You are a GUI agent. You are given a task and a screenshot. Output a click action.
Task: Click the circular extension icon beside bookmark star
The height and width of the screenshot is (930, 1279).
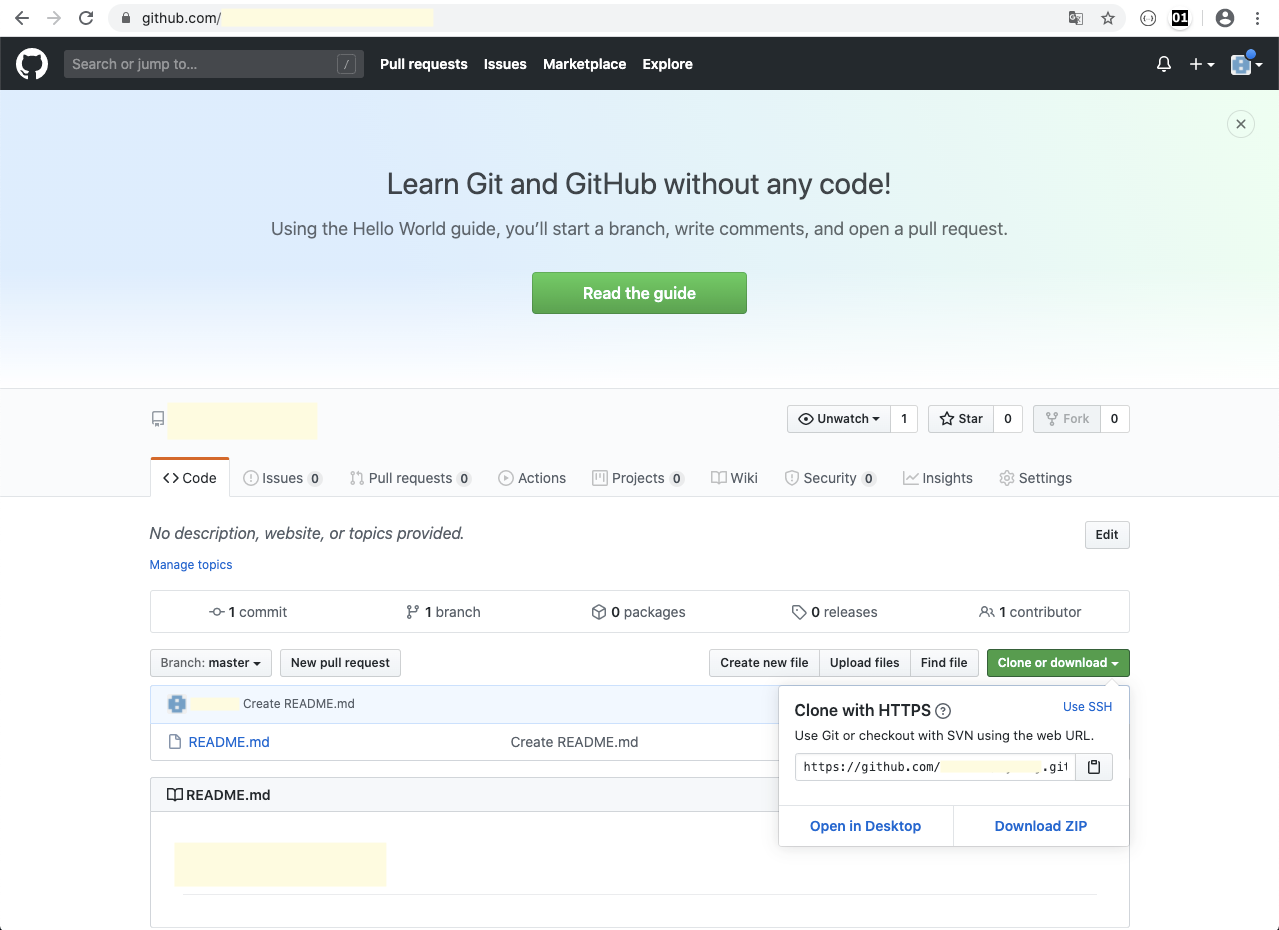point(1149,18)
